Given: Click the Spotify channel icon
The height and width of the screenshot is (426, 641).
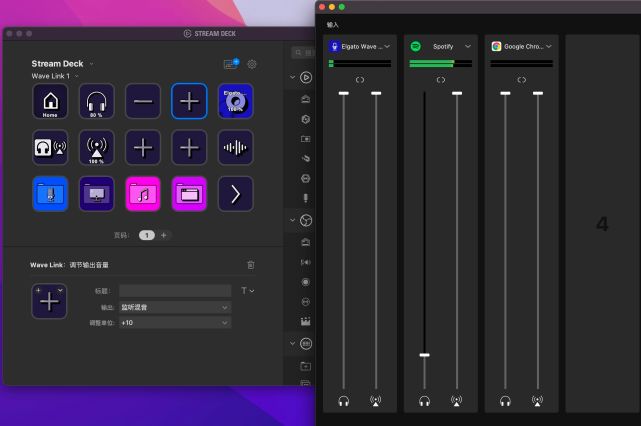Looking at the screenshot, I should [x=415, y=46].
